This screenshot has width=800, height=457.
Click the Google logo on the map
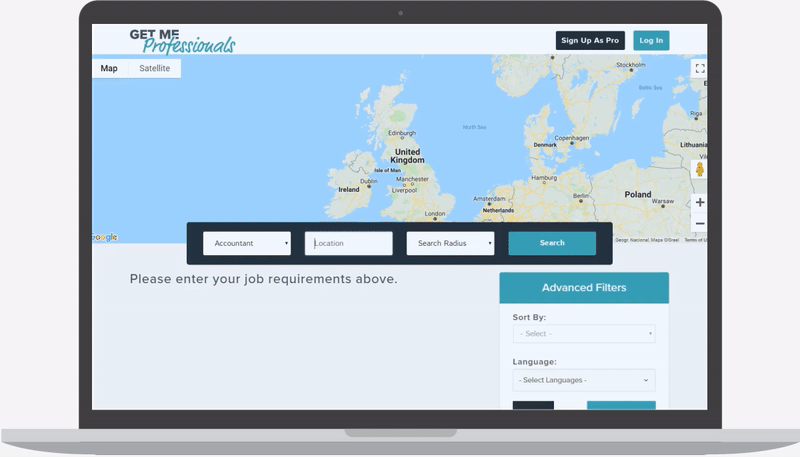105,237
